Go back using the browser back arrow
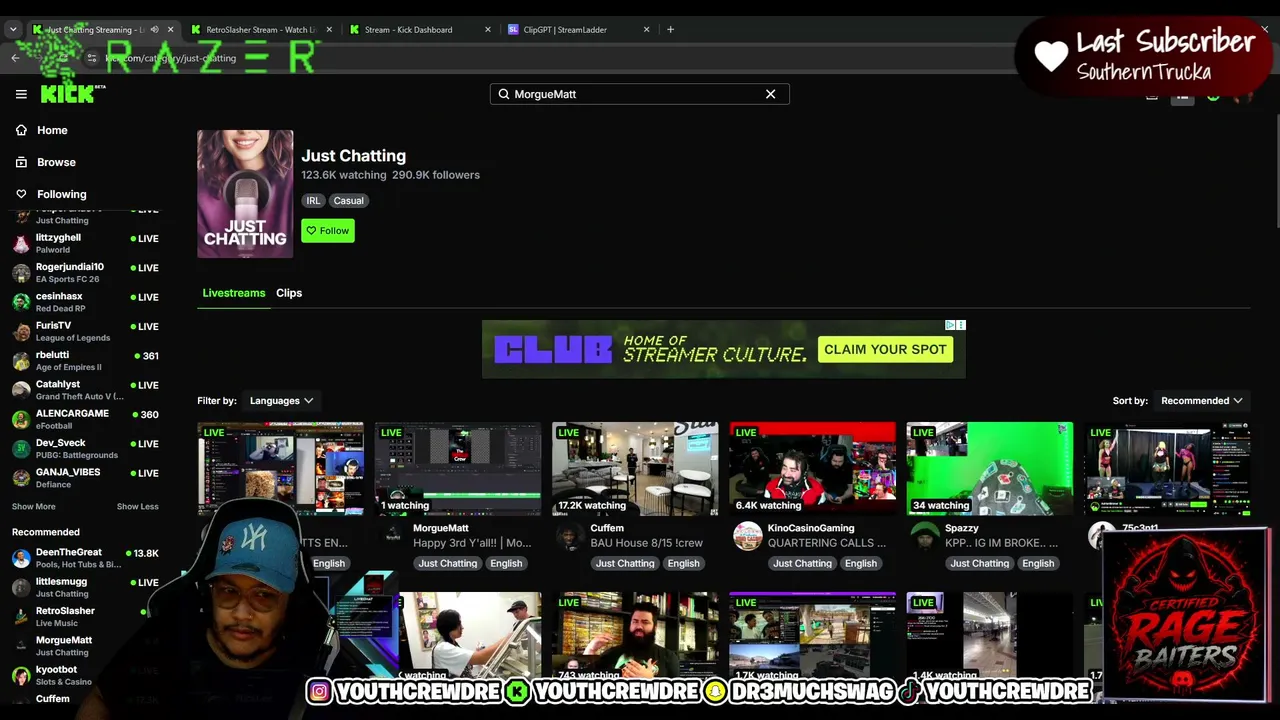 click(15, 58)
